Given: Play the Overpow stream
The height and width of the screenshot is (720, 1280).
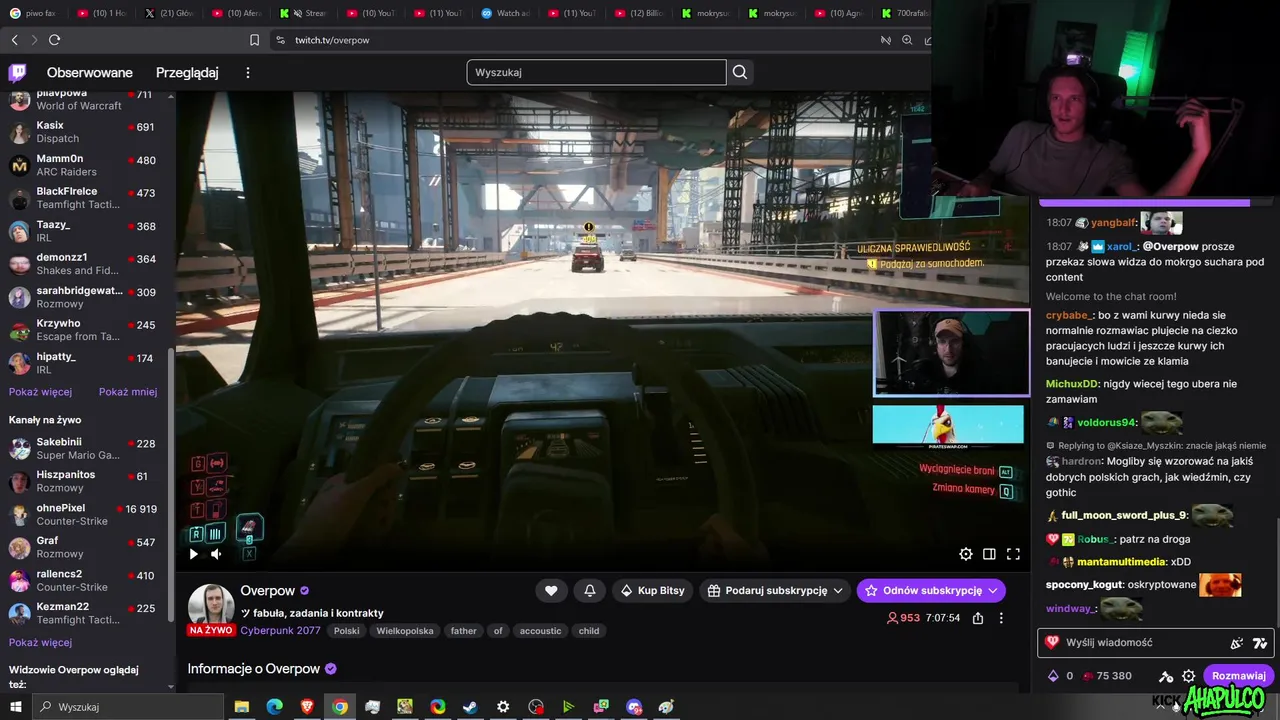Looking at the screenshot, I should point(193,554).
